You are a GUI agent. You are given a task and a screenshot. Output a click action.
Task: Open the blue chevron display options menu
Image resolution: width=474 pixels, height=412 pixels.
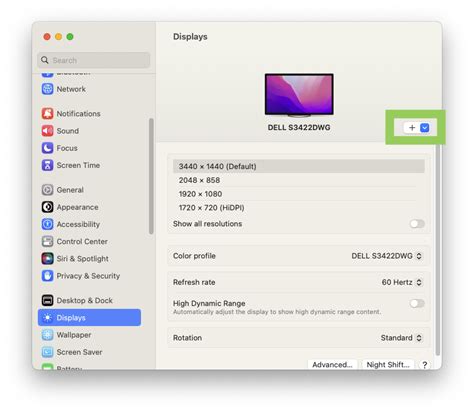[x=425, y=128]
